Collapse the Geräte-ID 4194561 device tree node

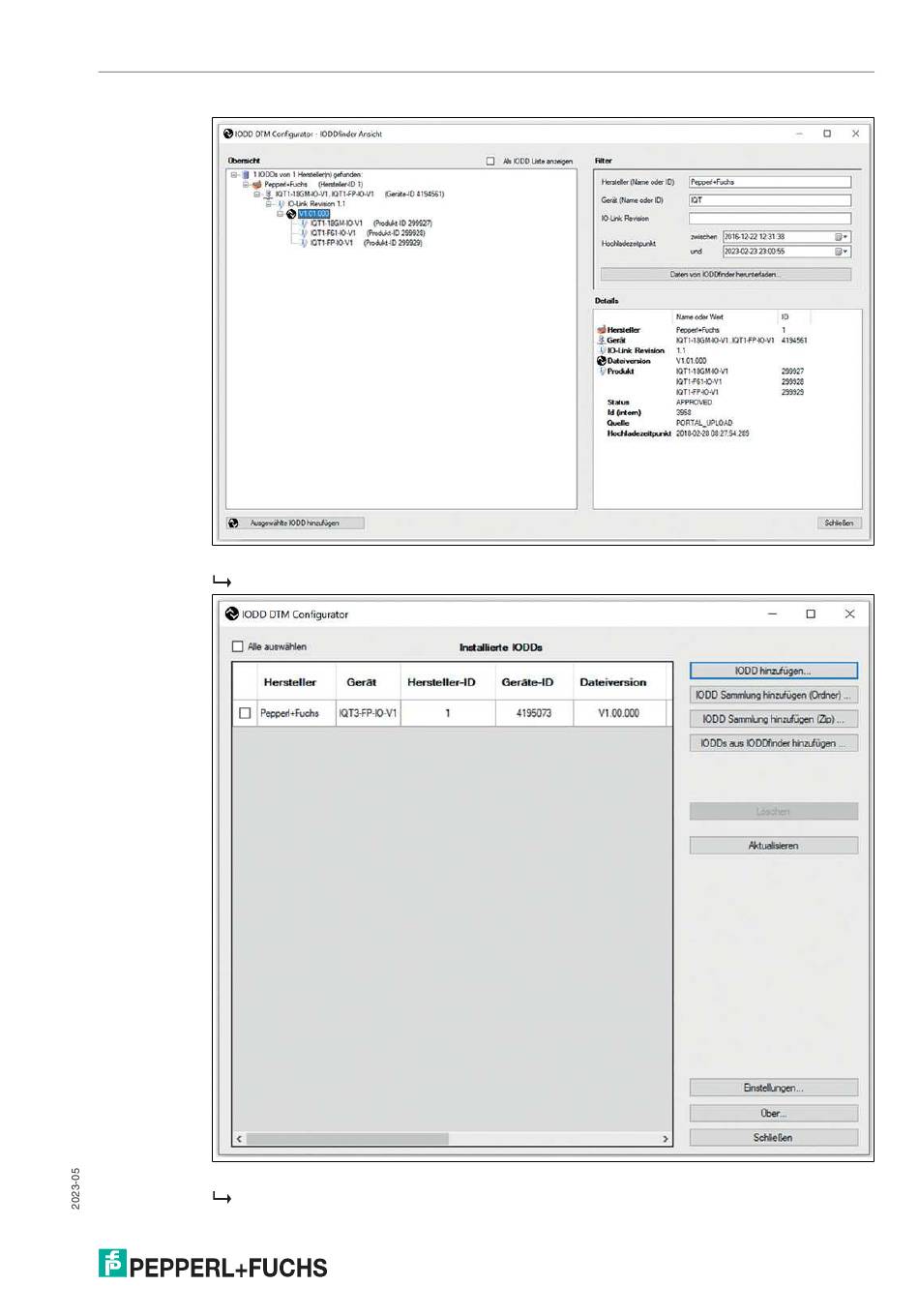[x=257, y=194]
